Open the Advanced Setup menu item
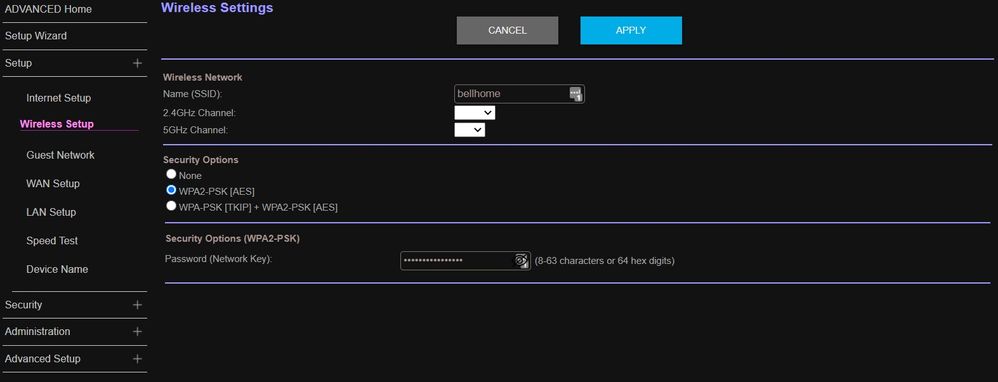Image resolution: width=998 pixels, height=382 pixels. coord(43,358)
